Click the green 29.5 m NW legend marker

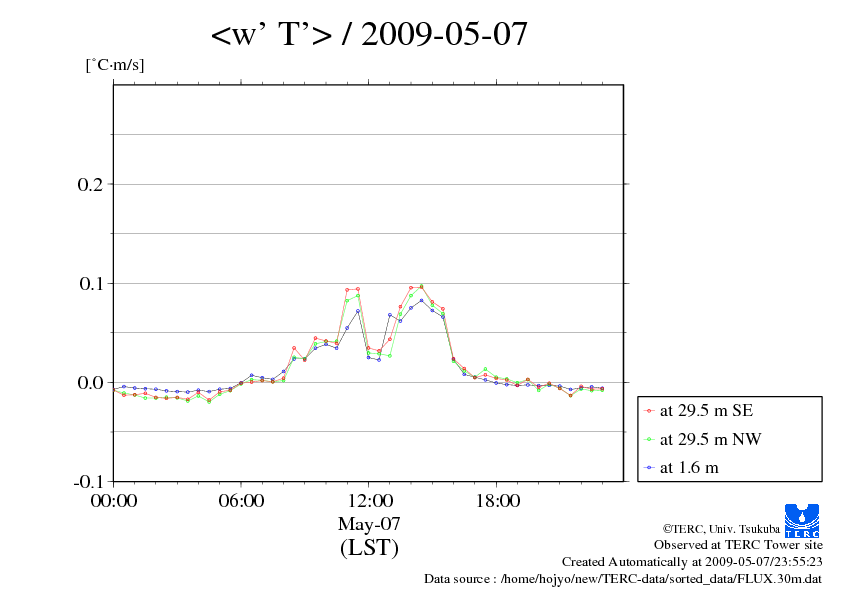click(649, 439)
